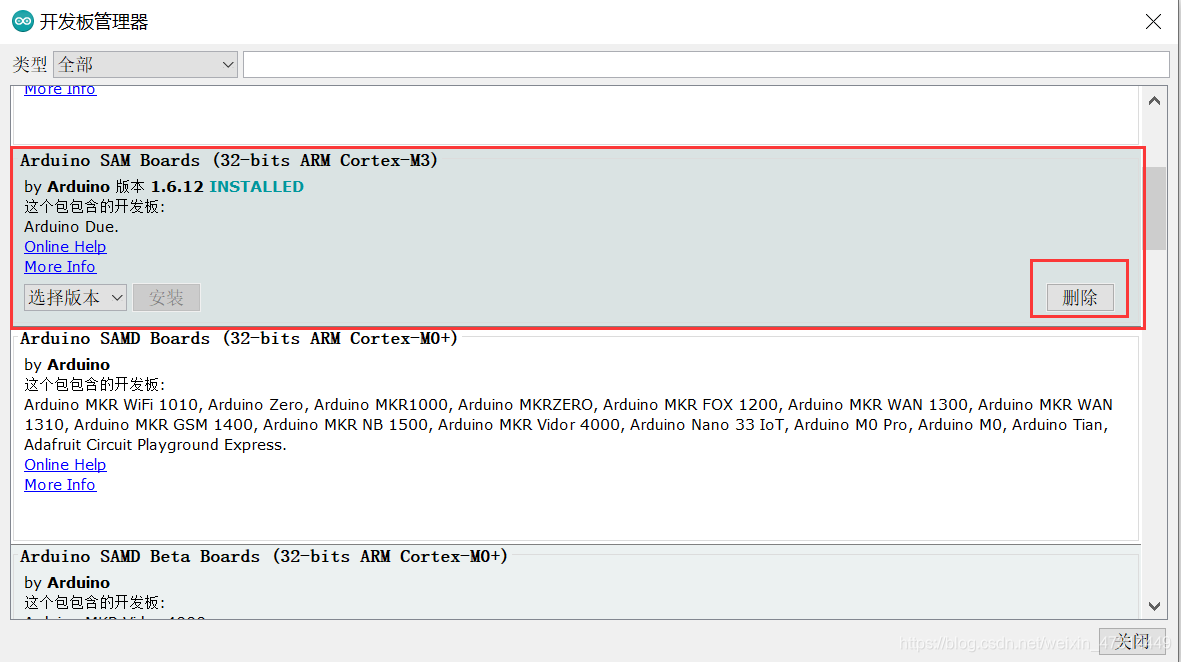Click the scrollbar down arrow
This screenshot has width=1181, height=662.
[x=1154, y=606]
